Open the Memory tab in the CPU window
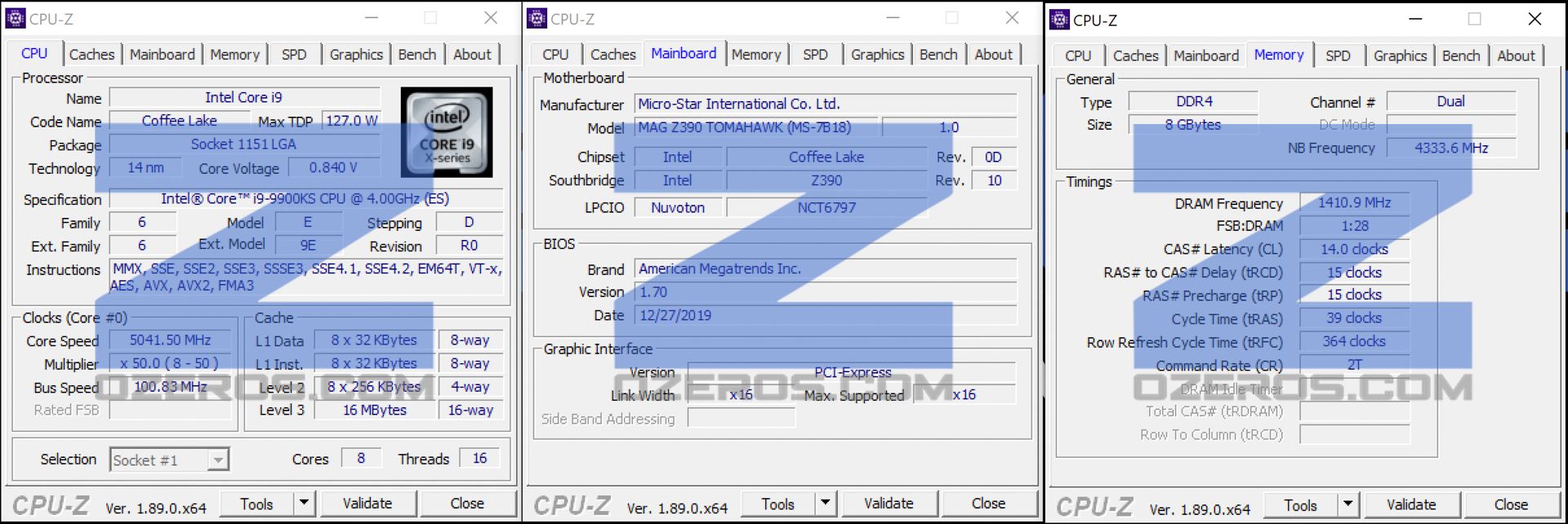This screenshot has width=1568, height=524. (x=234, y=55)
